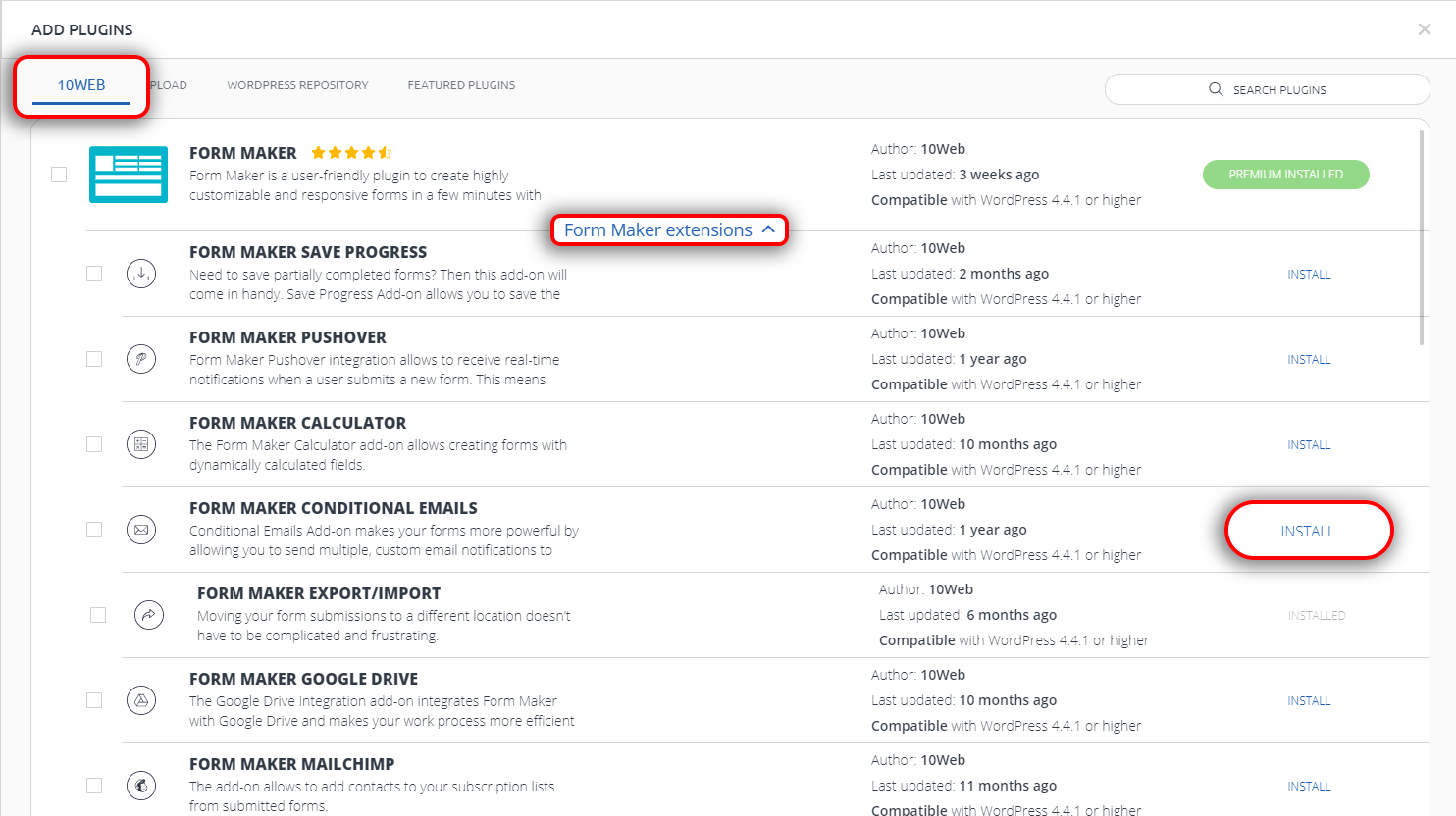The height and width of the screenshot is (816, 1456).
Task: Click the FORM MAKER MAILCHIMP title
Action: pyautogui.click(x=291, y=764)
